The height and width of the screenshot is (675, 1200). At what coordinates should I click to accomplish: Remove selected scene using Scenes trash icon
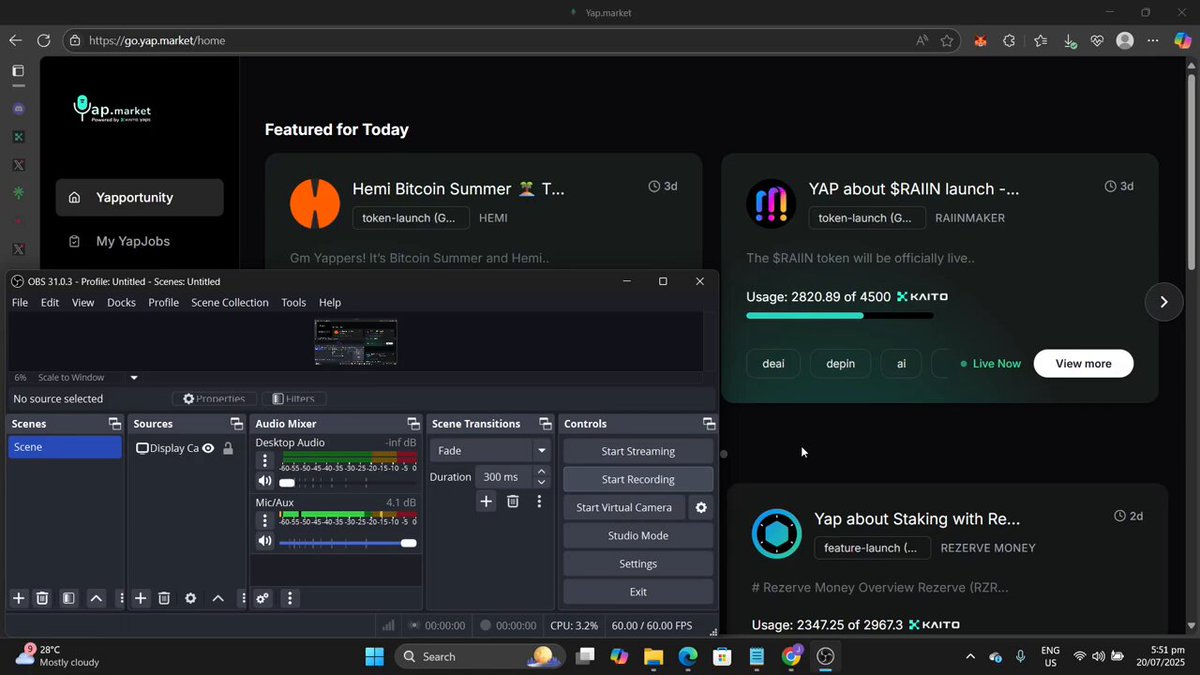pyautogui.click(x=42, y=598)
